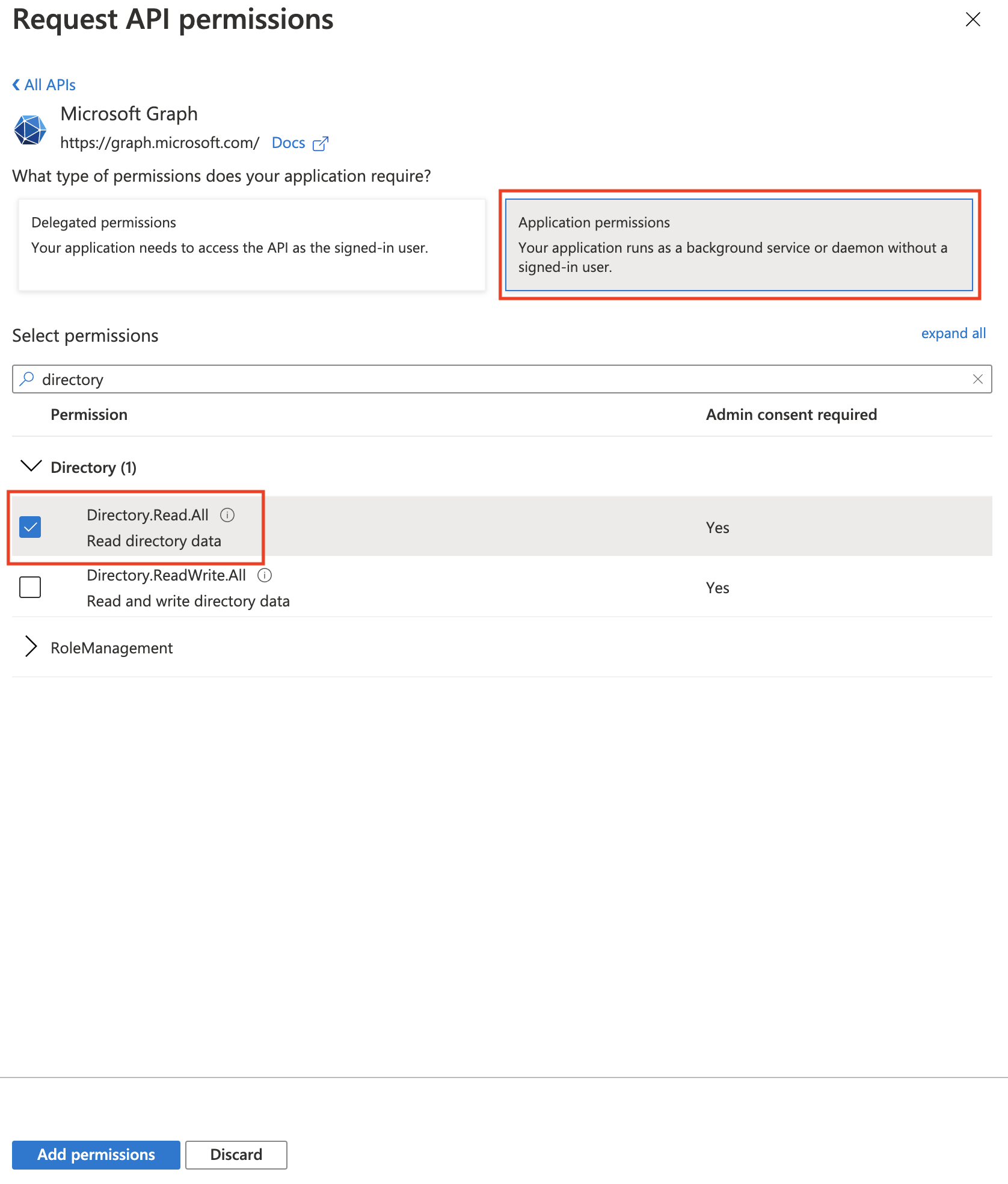This screenshot has width=1008, height=1184.
Task: Select the Application permissions card
Action: click(x=739, y=245)
